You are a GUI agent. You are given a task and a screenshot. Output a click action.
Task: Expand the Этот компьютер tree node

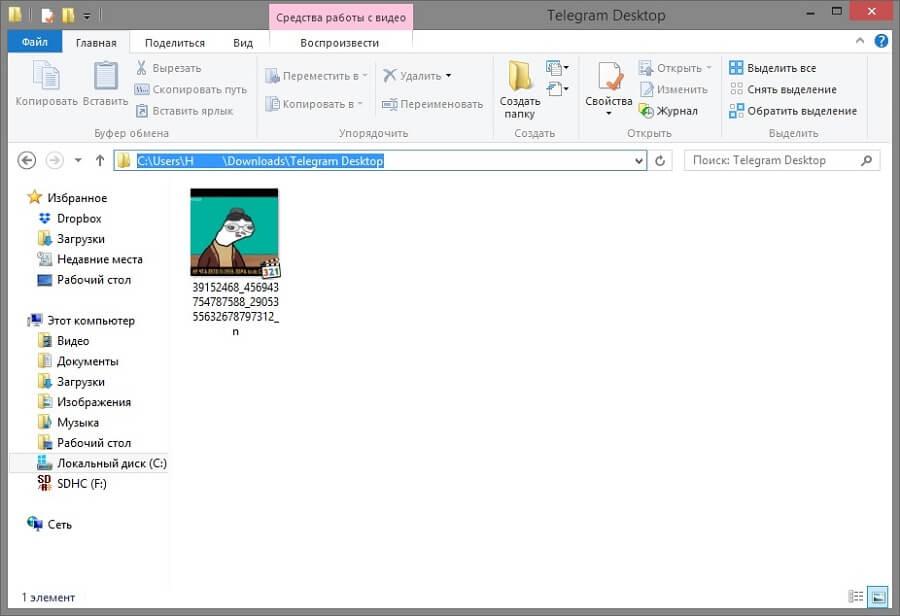click(26, 320)
